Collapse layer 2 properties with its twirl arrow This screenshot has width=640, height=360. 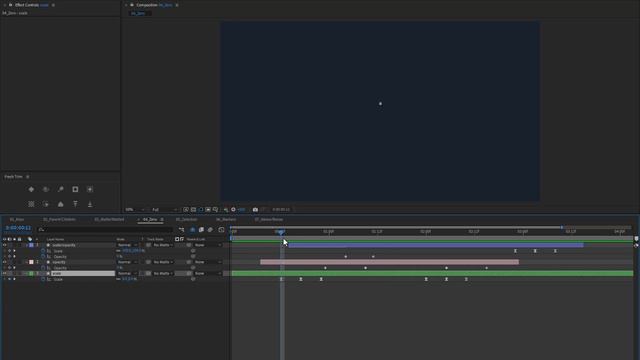click(x=27, y=262)
